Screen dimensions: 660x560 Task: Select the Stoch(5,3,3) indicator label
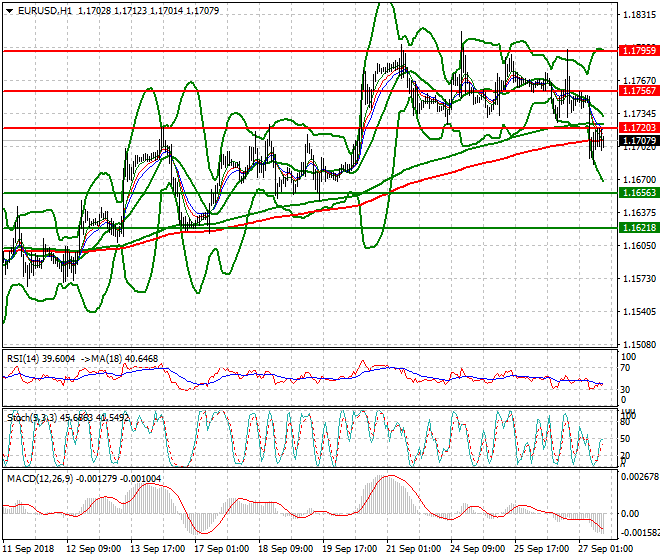point(32,418)
